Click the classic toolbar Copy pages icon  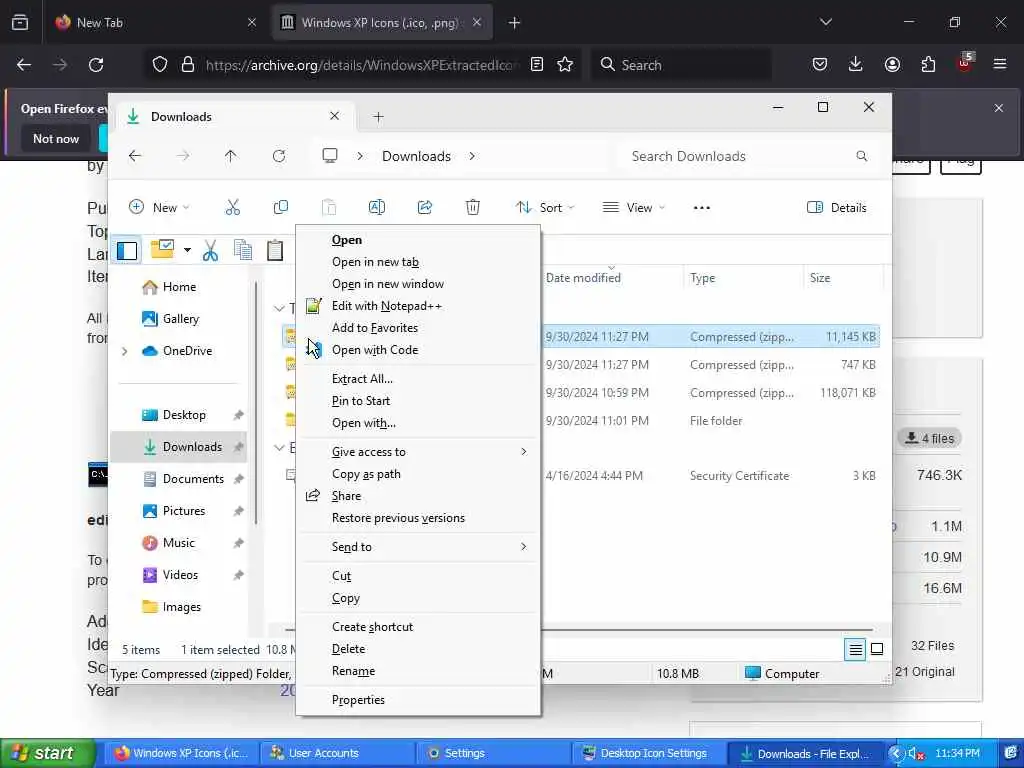(243, 250)
